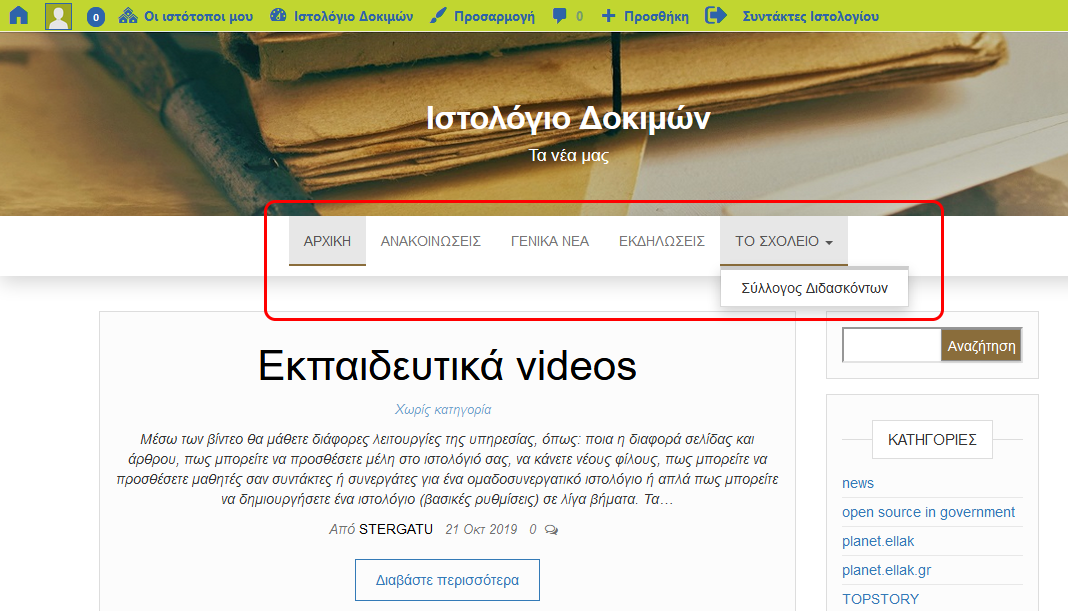
Task: Click the blue notification counter badge
Action: click(x=96, y=17)
